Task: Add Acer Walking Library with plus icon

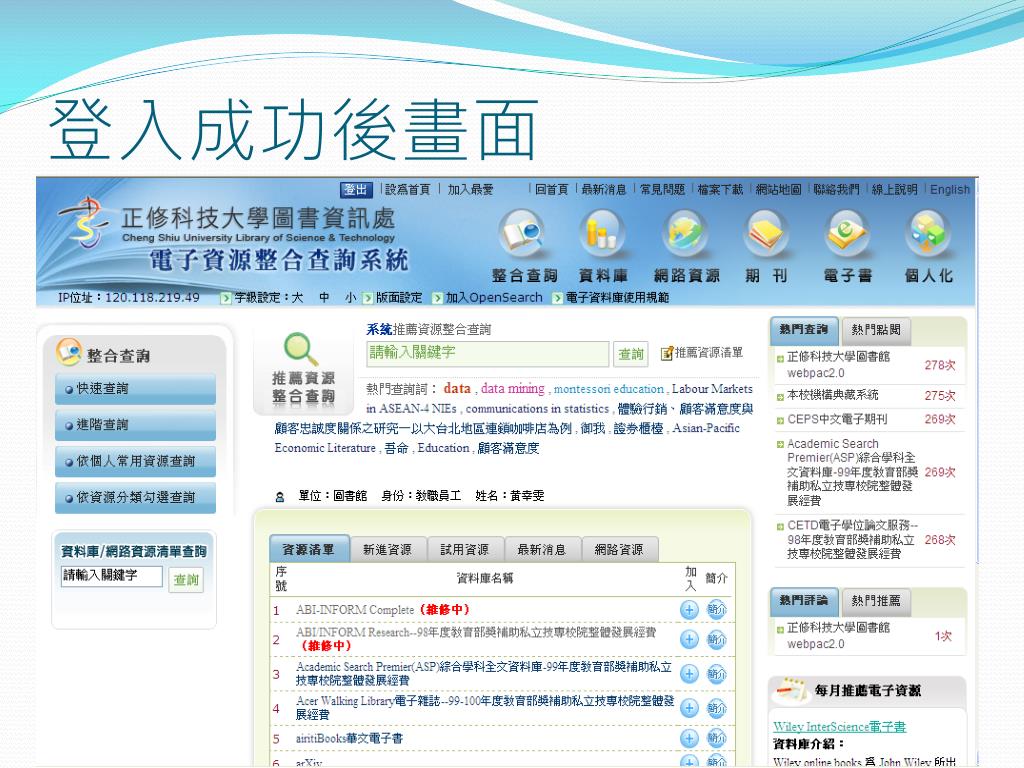Action: click(x=689, y=708)
